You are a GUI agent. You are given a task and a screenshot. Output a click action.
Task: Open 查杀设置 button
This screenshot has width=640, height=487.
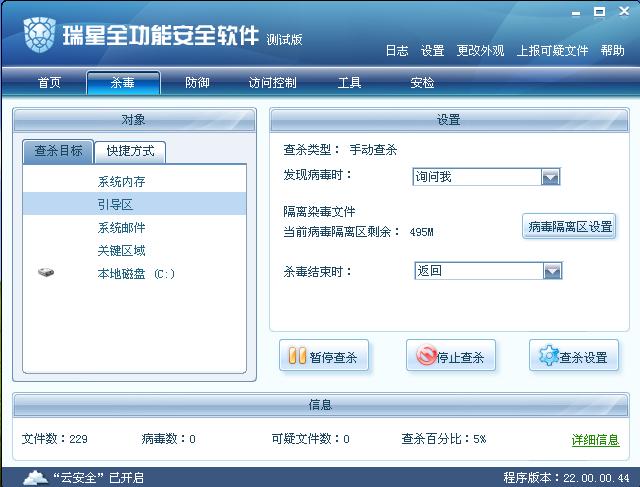click(x=574, y=356)
